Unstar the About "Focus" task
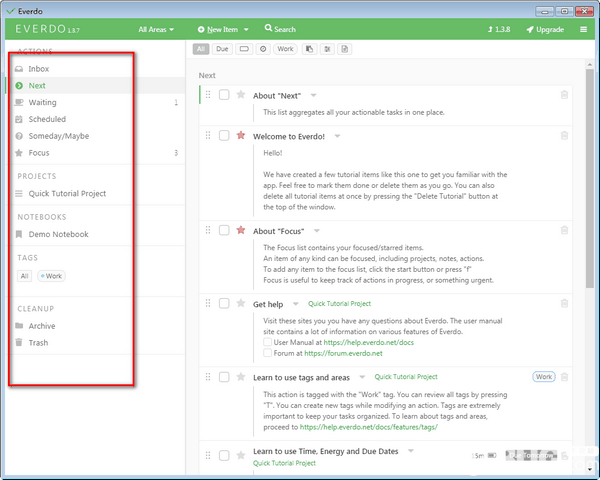 [x=241, y=230]
